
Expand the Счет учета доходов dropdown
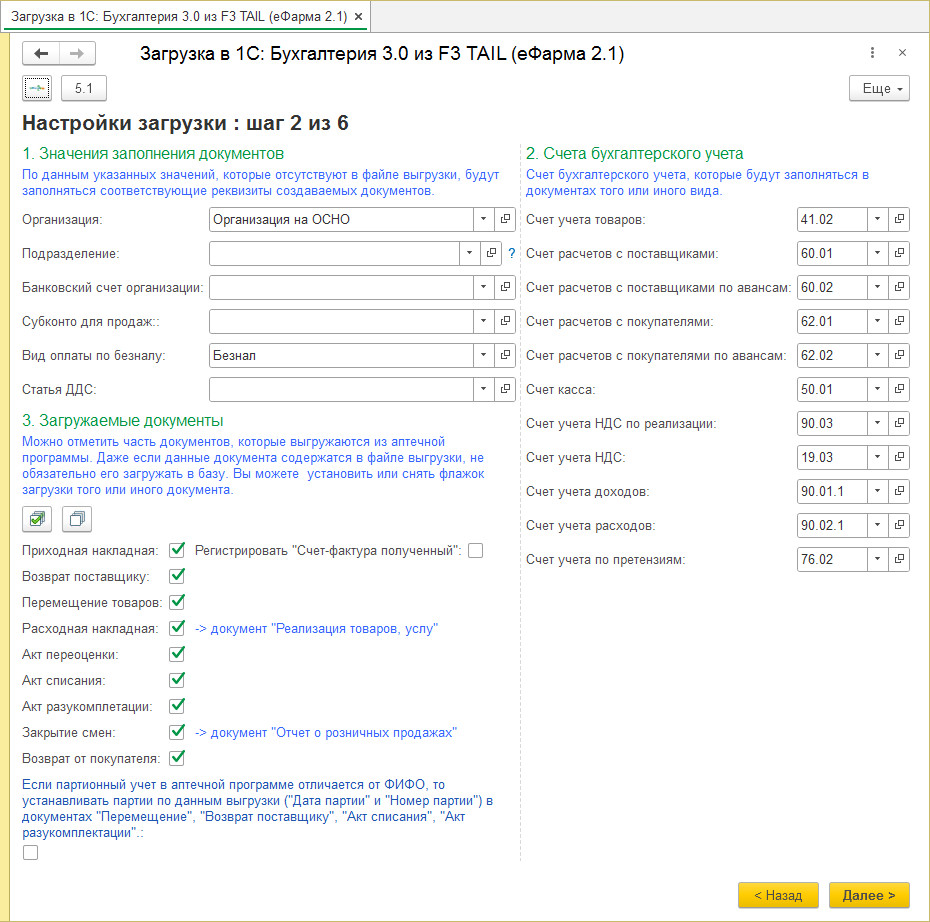(x=878, y=491)
